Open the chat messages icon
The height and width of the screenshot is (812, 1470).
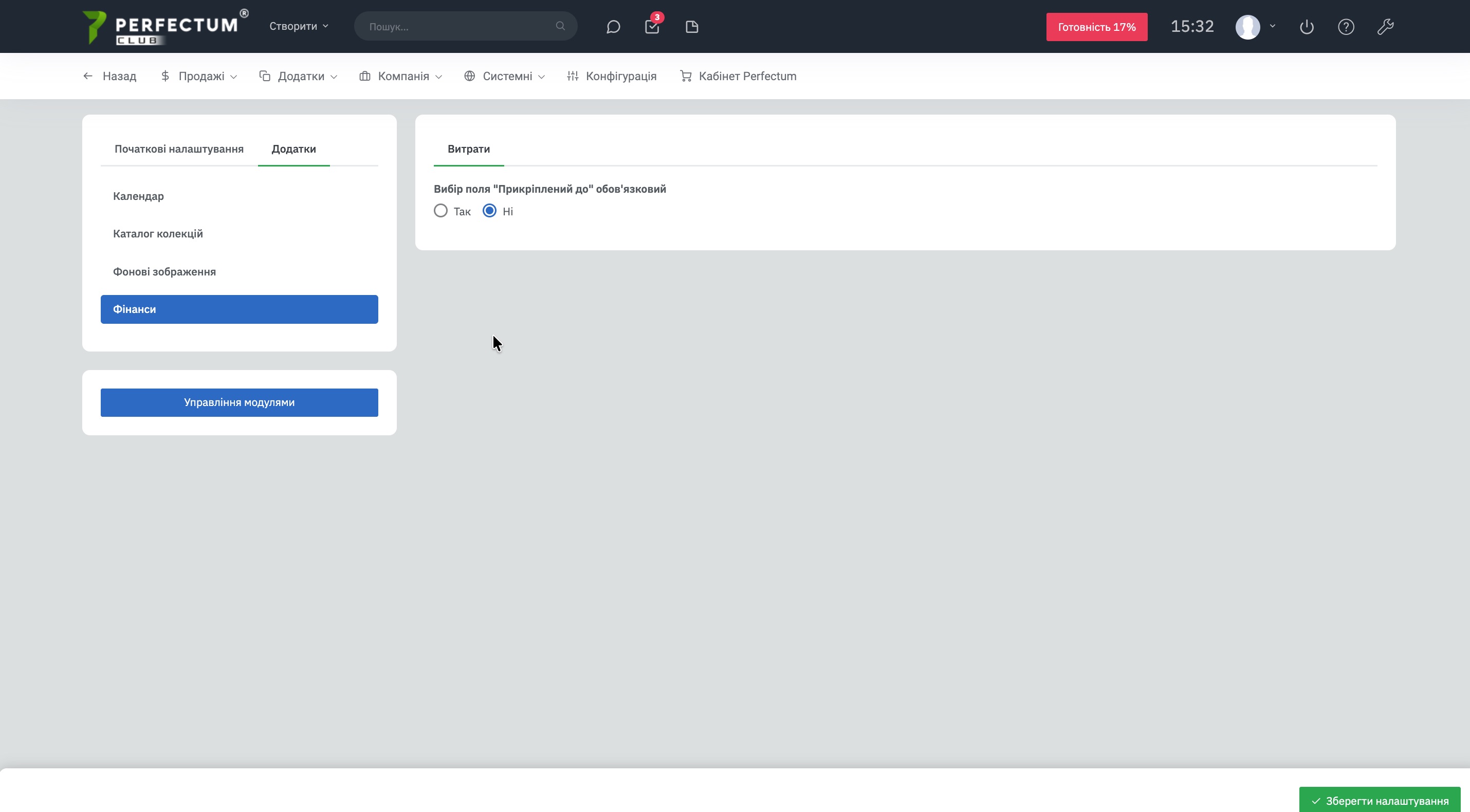point(613,27)
